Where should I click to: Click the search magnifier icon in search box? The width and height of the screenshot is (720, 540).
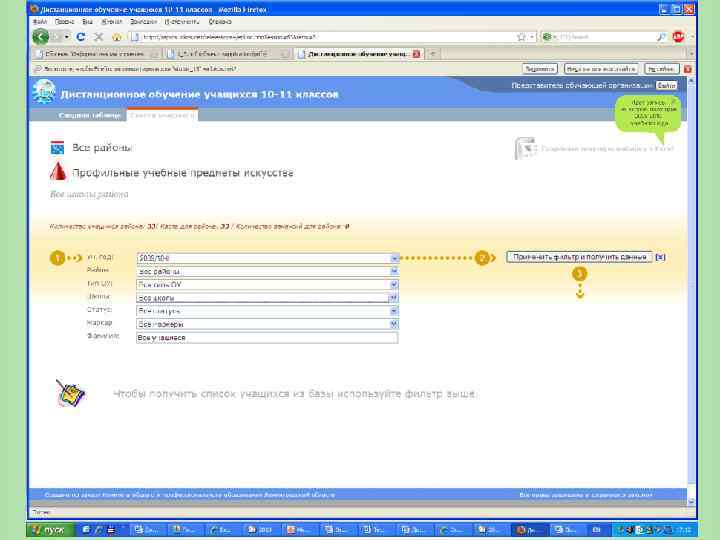[661, 37]
